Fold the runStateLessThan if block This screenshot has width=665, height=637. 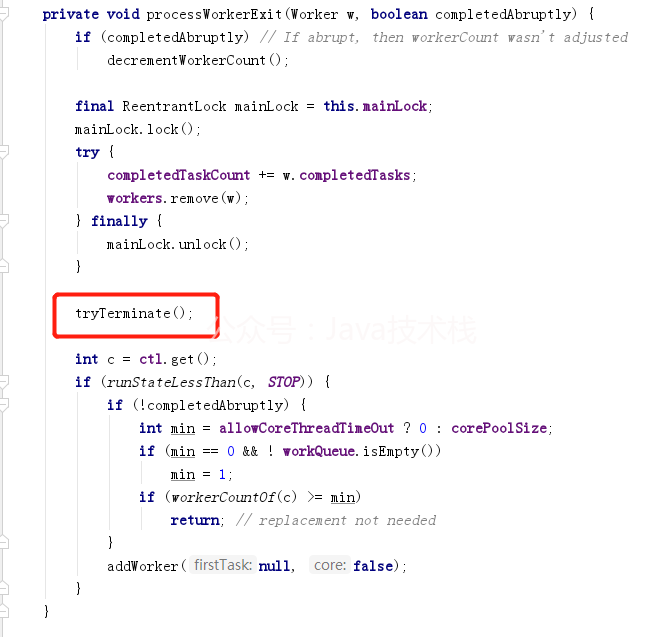3,382
